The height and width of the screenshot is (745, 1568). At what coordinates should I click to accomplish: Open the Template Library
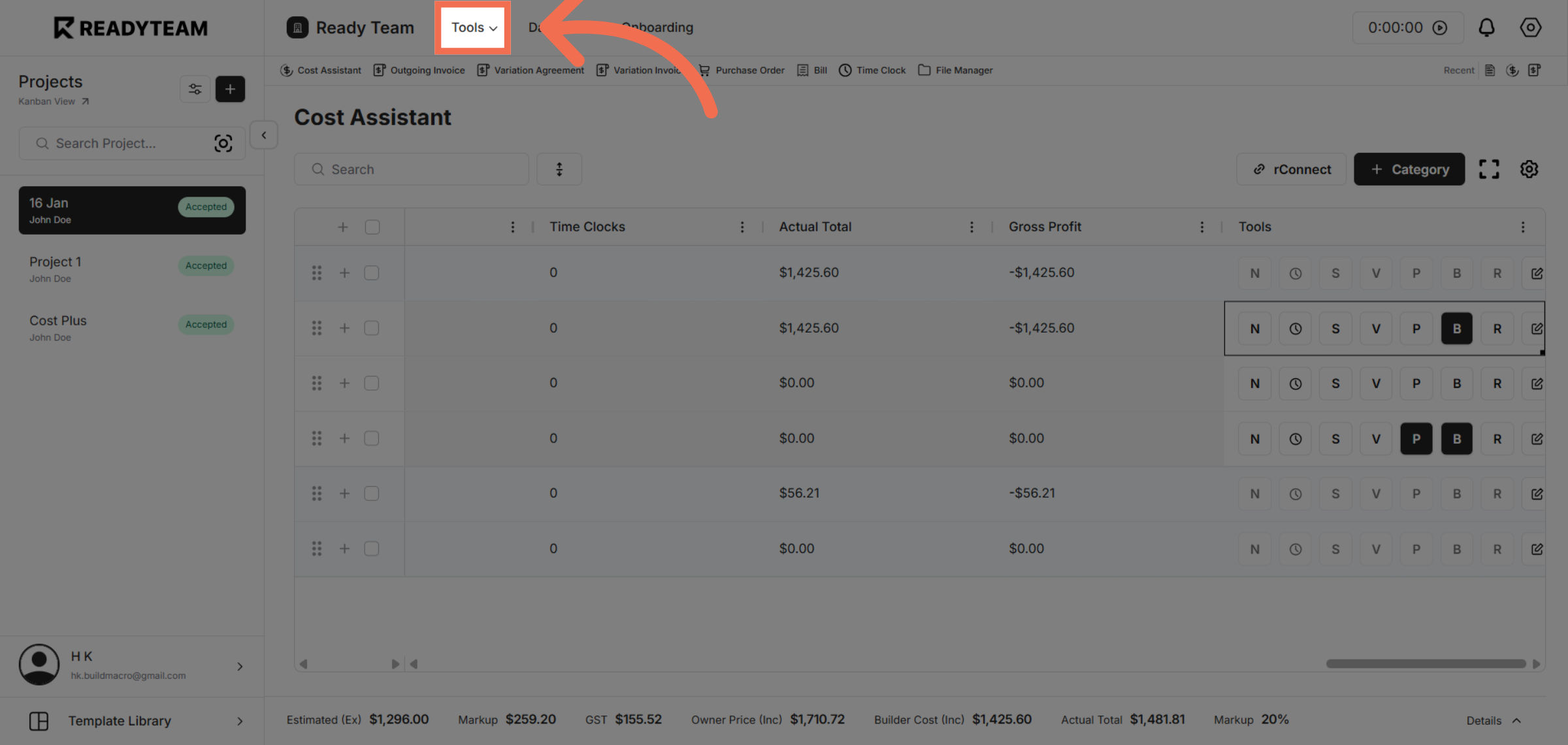(120, 721)
